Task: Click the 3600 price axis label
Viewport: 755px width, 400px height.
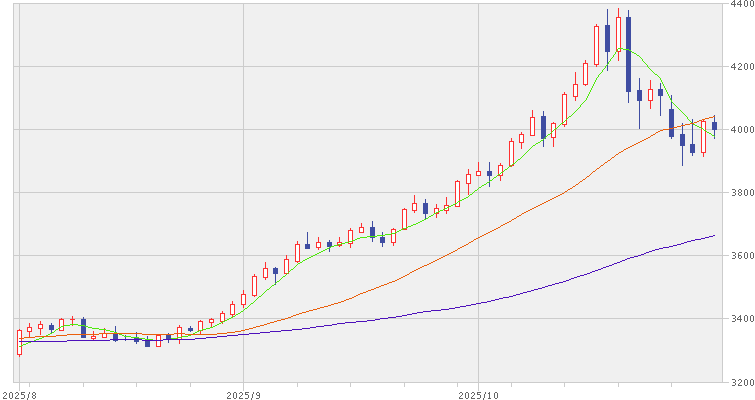Action: 740,256
